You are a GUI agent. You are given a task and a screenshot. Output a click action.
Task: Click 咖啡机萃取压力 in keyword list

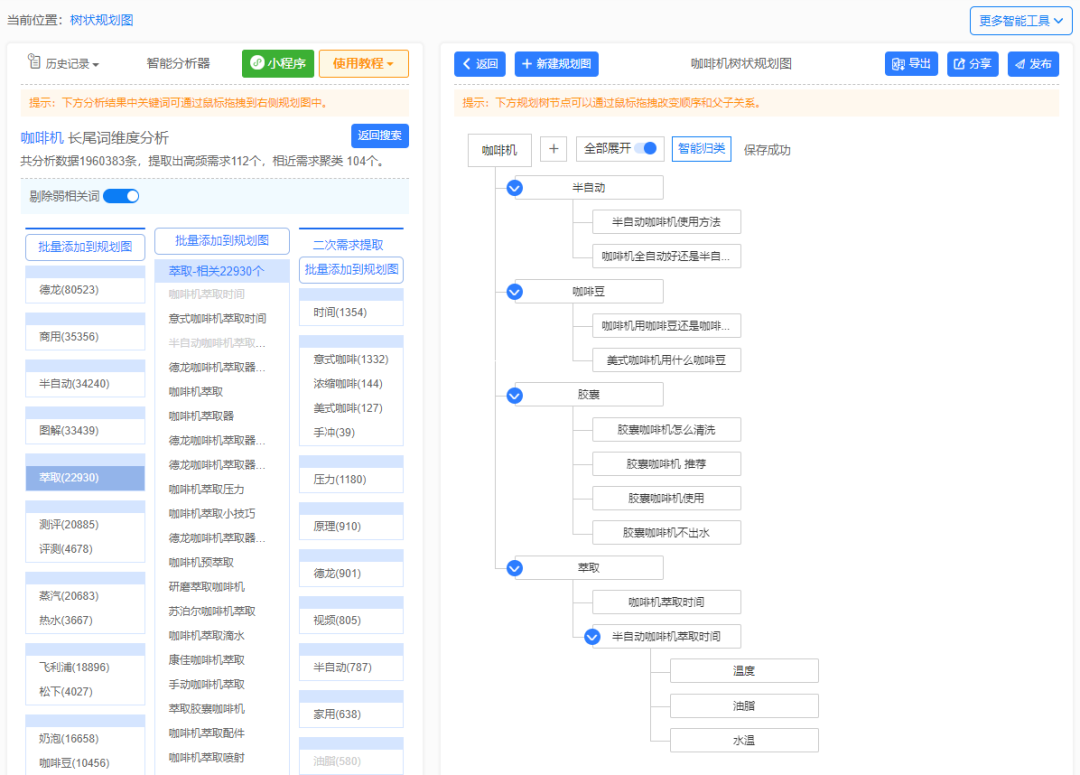point(206,489)
